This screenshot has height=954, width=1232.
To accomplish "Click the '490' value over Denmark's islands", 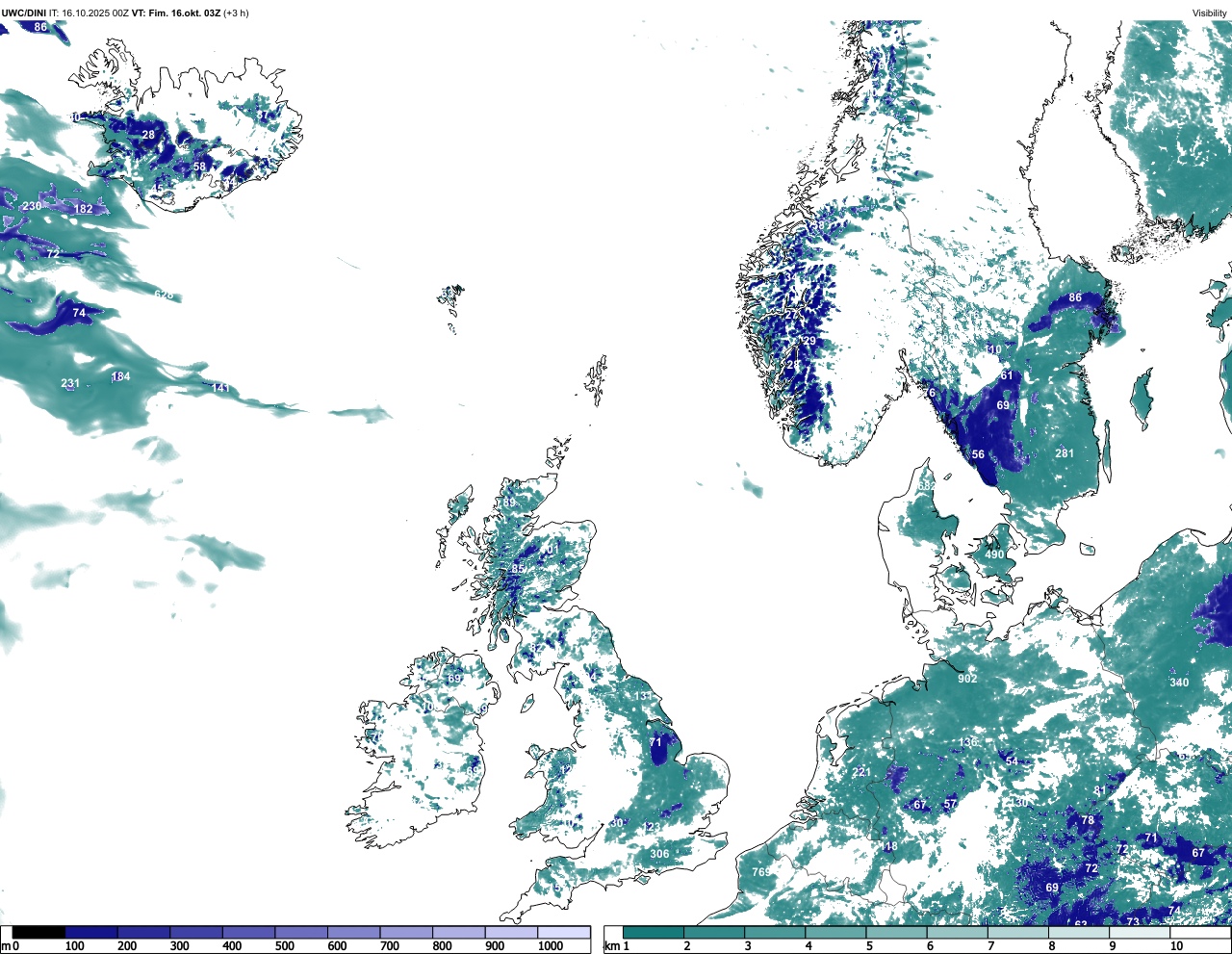I will coord(994,554).
